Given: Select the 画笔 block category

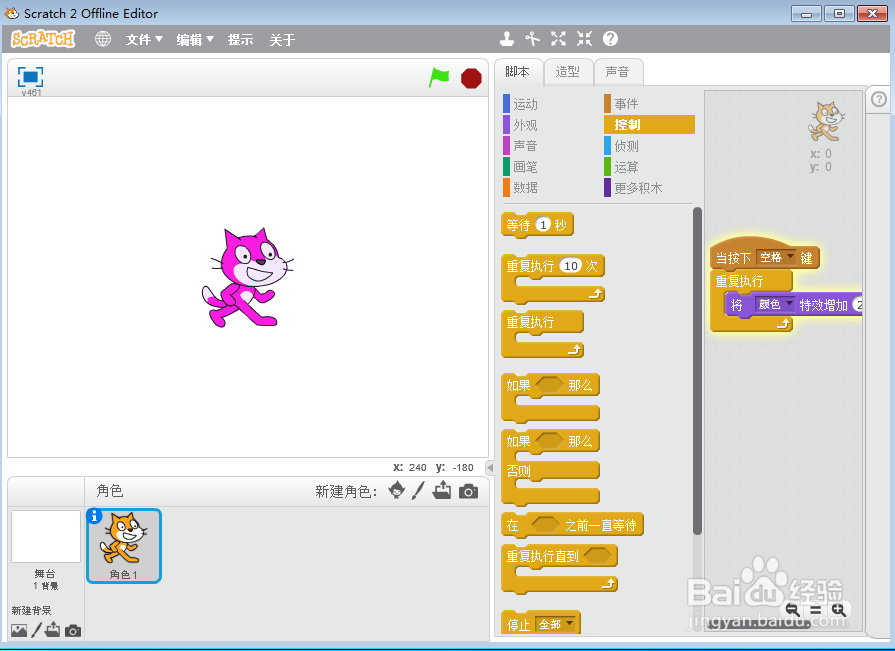Looking at the screenshot, I should point(521,167).
